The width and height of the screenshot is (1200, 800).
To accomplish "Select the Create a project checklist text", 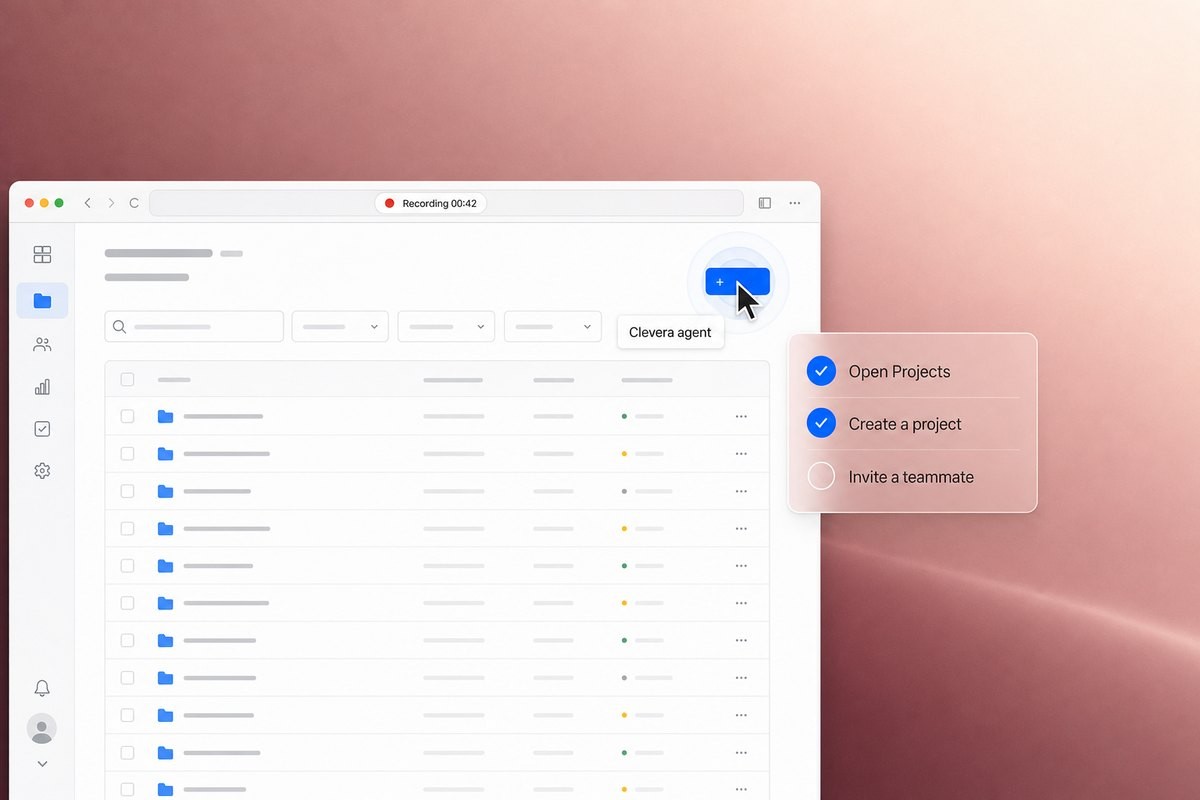I will coord(905,424).
